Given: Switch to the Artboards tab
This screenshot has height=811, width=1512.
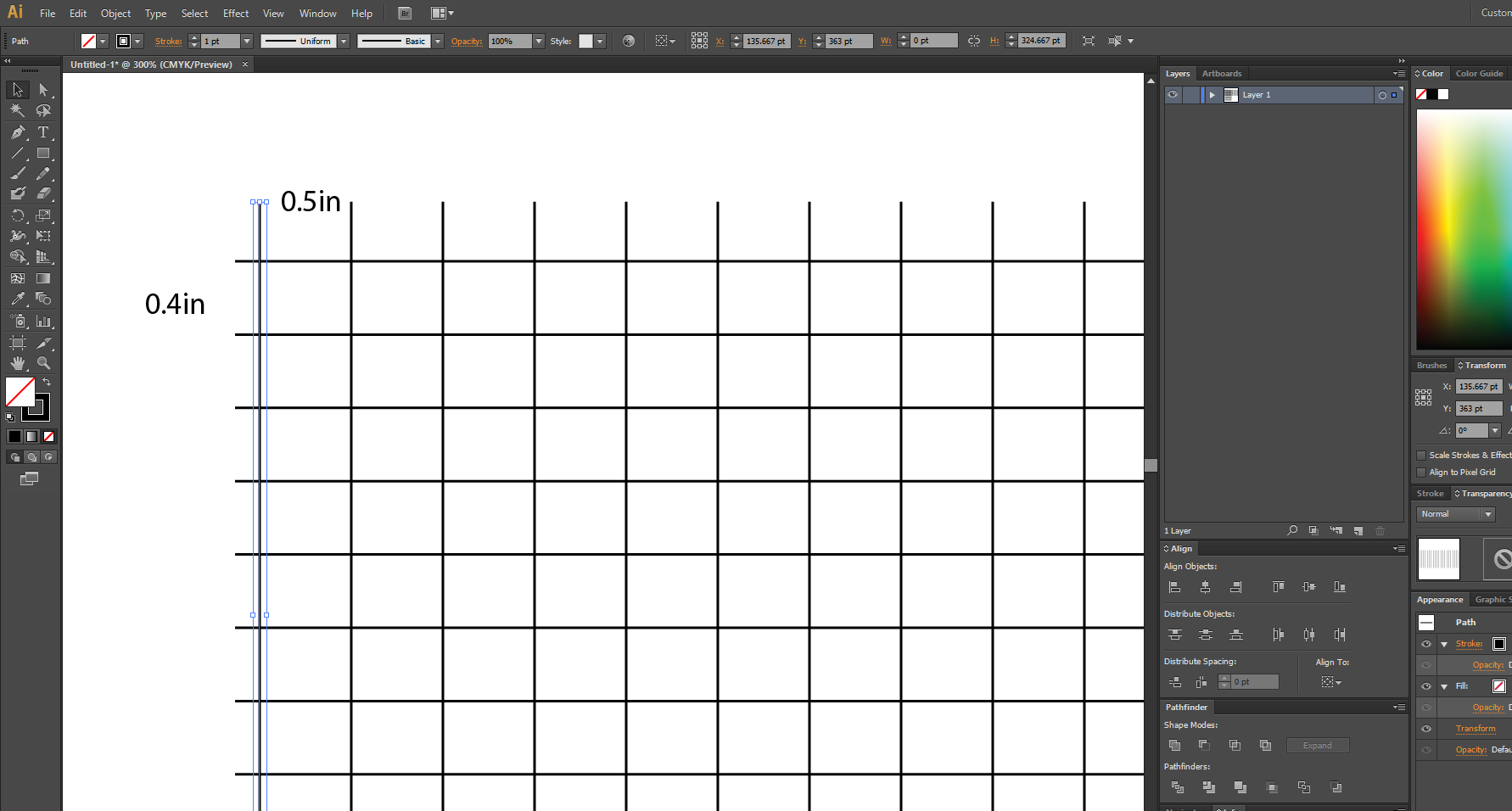Looking at the screenshot, I should (1221, 74).
